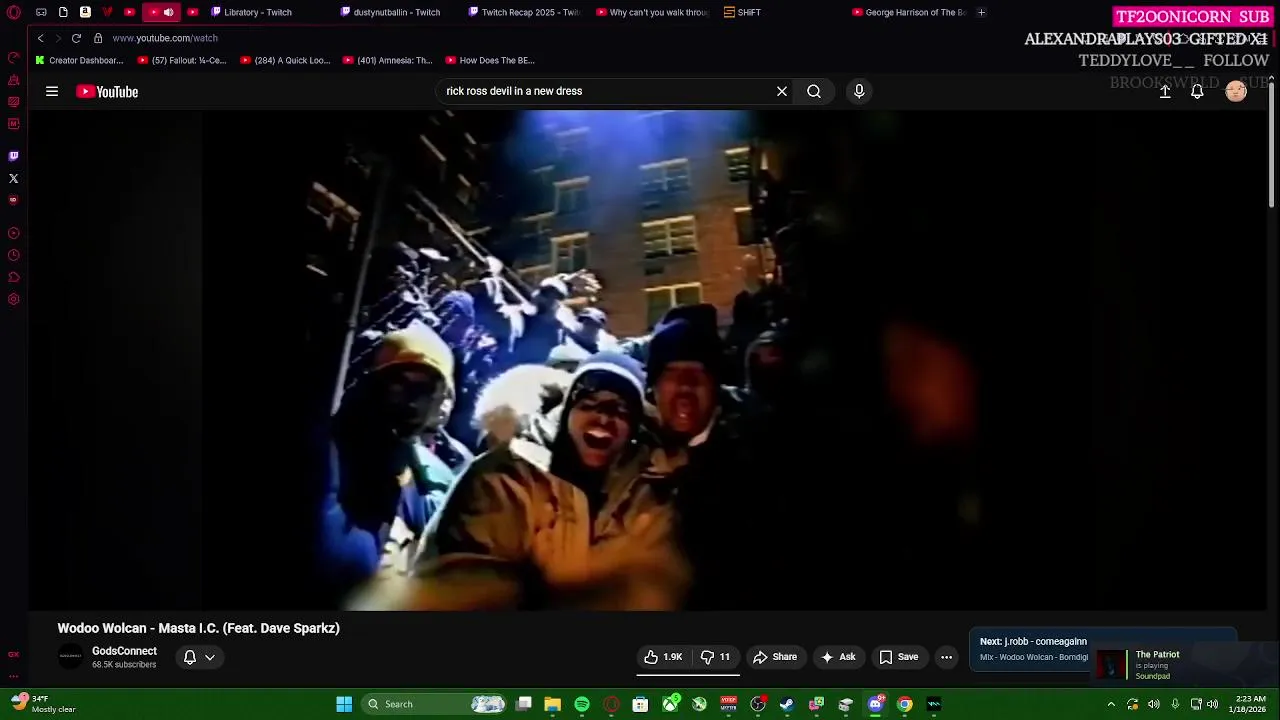Start voice search with the microphone

click(859, 91)
